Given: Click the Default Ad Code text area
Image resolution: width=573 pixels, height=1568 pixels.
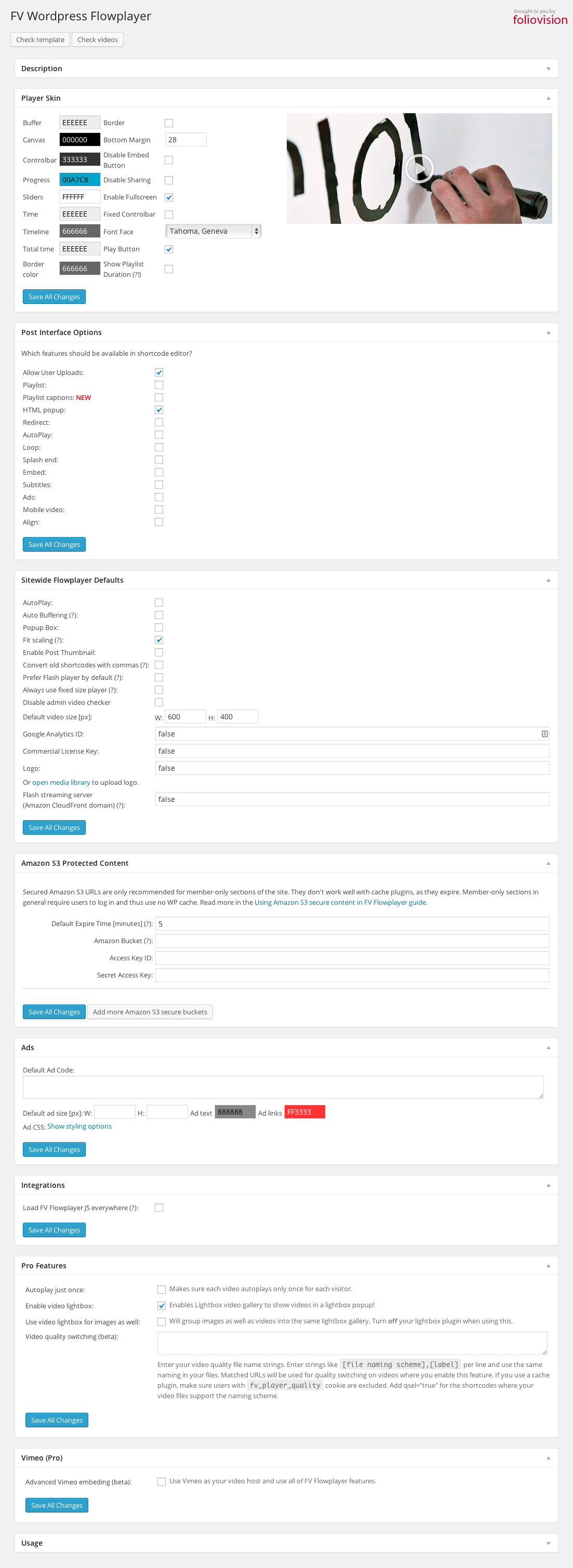Looking at the screenshot, I should (283, 1087).
